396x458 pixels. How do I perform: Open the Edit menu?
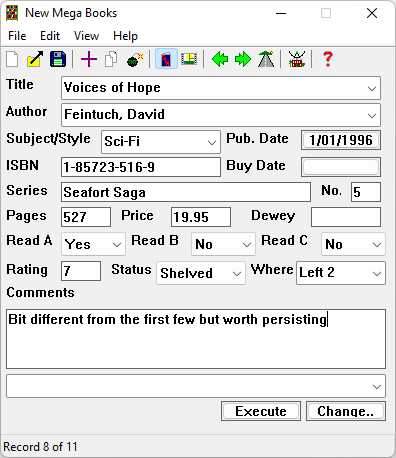click(50, 36)
